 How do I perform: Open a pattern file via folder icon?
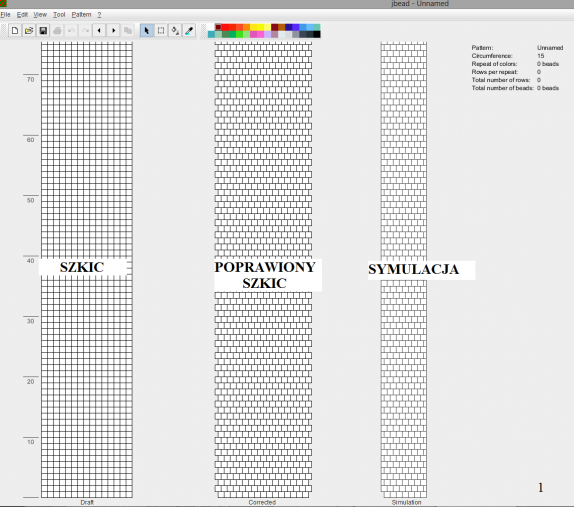[x=29, y=30]
